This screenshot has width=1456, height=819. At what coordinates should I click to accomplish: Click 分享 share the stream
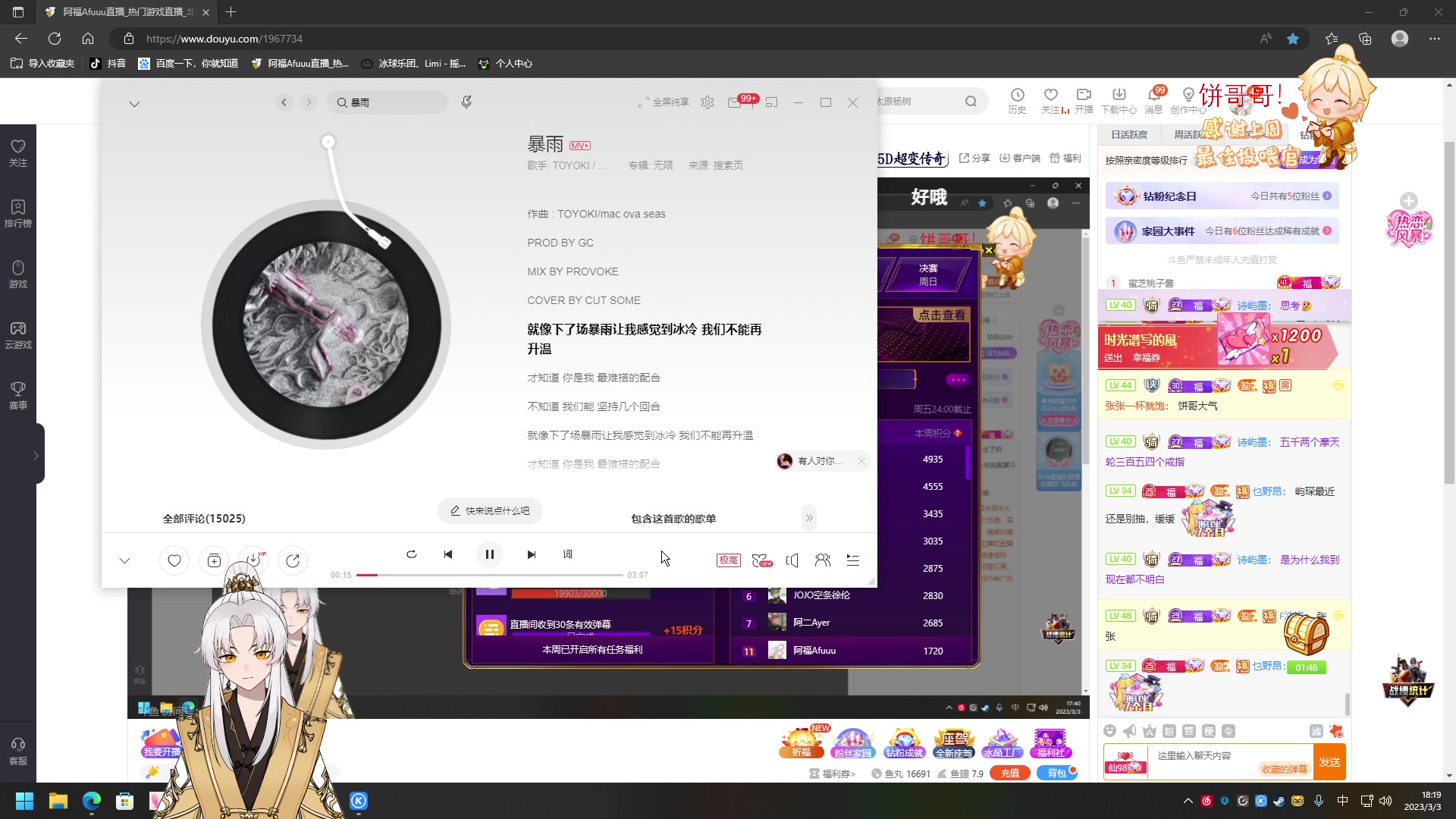(x=975, y=158)
